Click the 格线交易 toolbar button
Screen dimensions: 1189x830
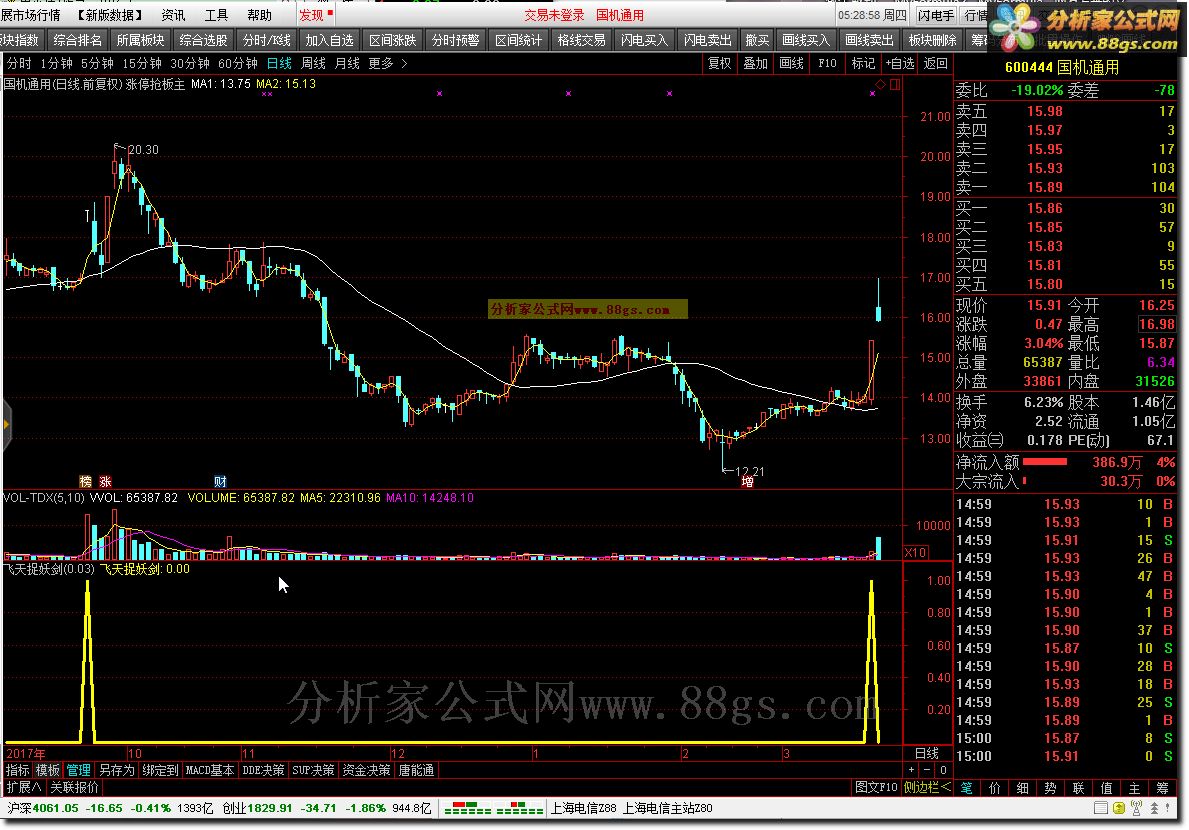pos(581,40)
